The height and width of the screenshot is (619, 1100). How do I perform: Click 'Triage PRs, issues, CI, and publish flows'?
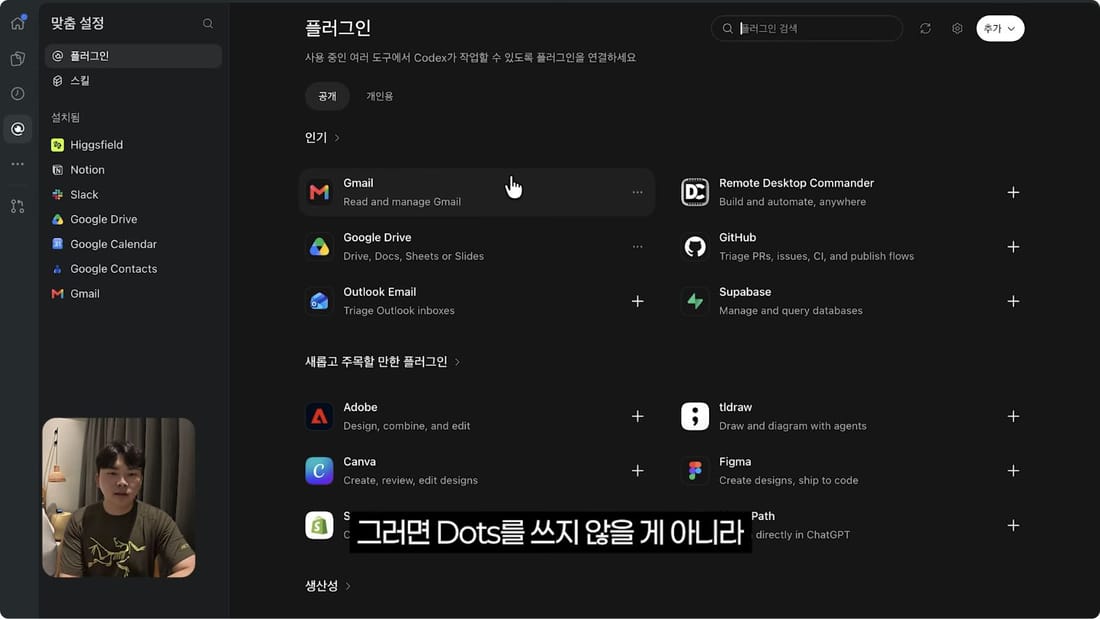coord(817,256)
